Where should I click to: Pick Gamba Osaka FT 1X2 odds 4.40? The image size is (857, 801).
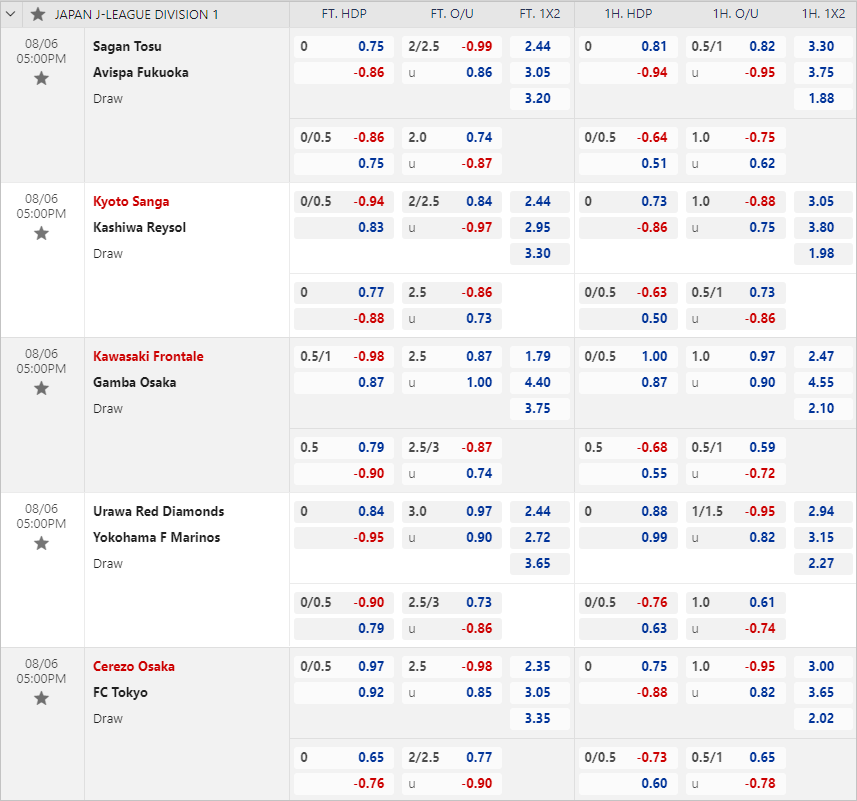pyautogui.click(x=539, y=382)
